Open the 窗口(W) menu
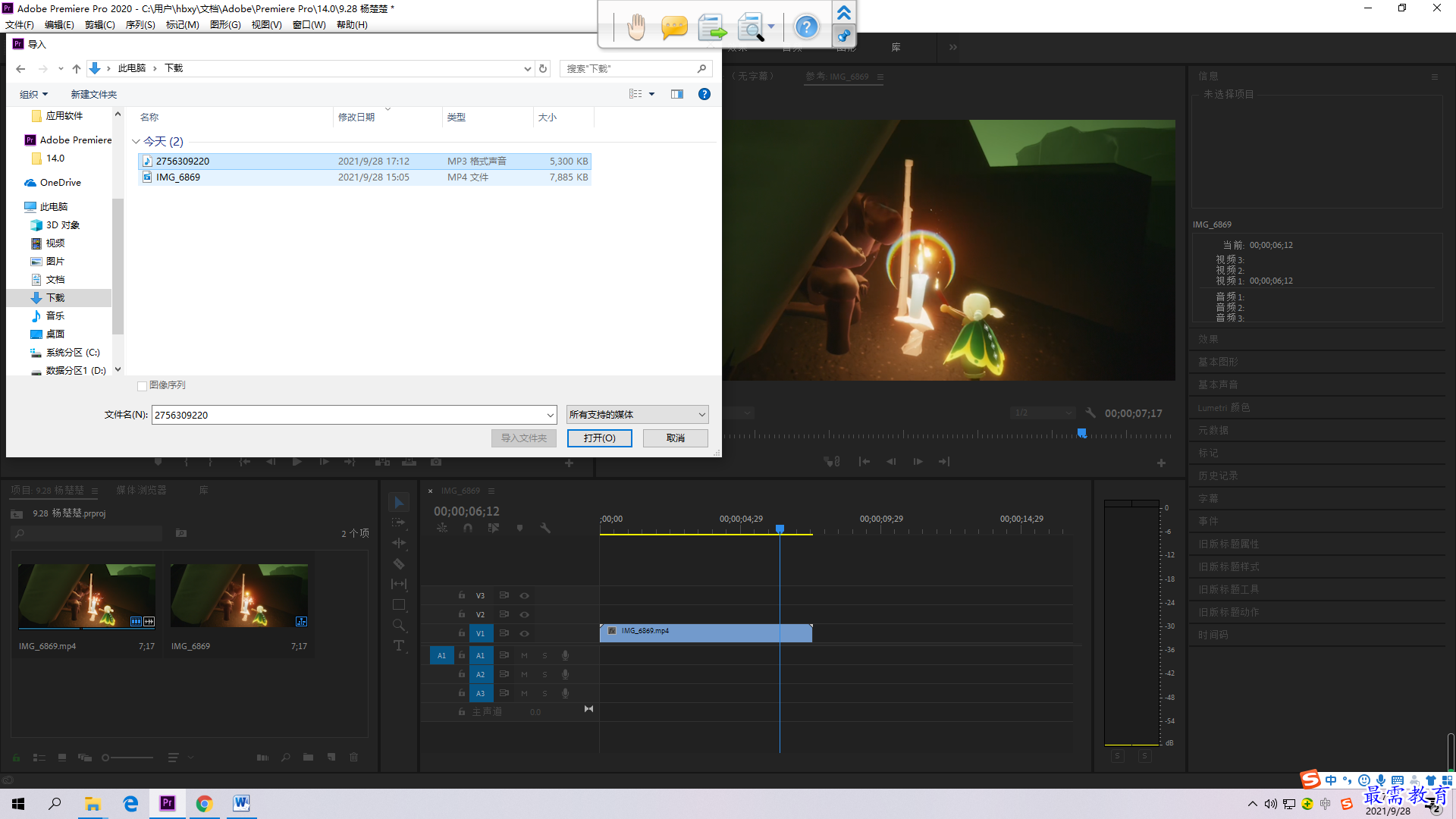This screenshot has height=819, width=1456. coord(309,24)
